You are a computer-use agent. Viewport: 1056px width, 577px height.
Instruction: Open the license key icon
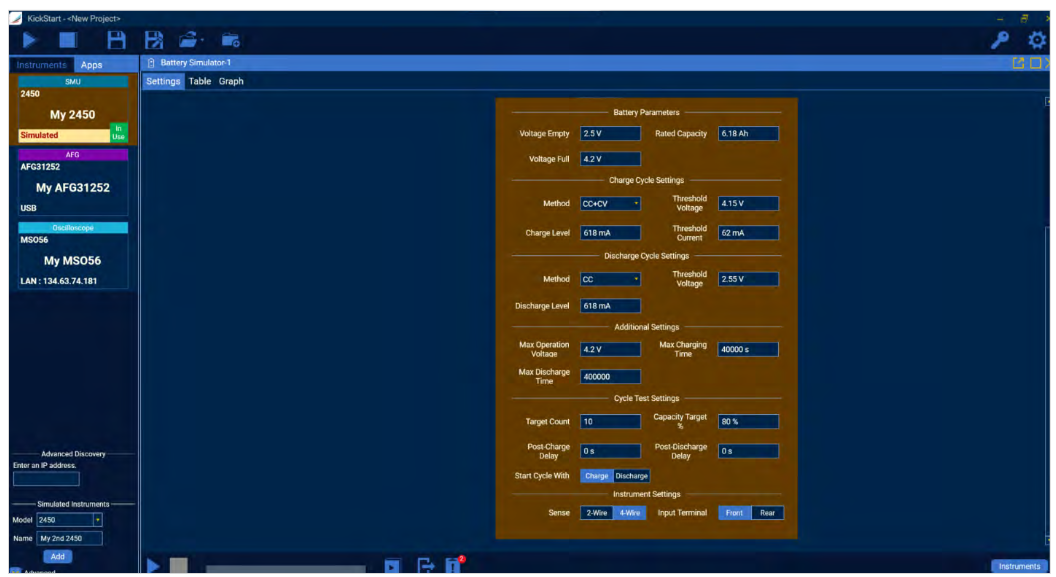pyautogui.click(x=997, y=40)
